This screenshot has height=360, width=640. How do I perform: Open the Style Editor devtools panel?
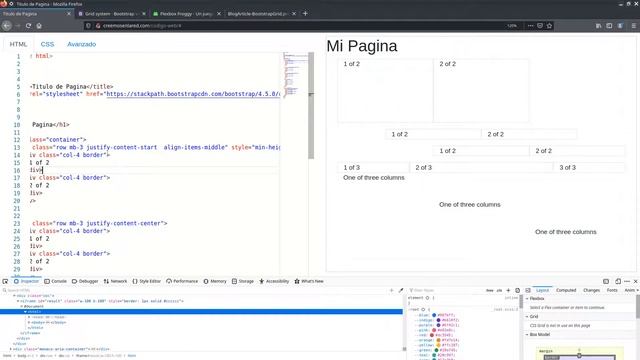(147, 281)
